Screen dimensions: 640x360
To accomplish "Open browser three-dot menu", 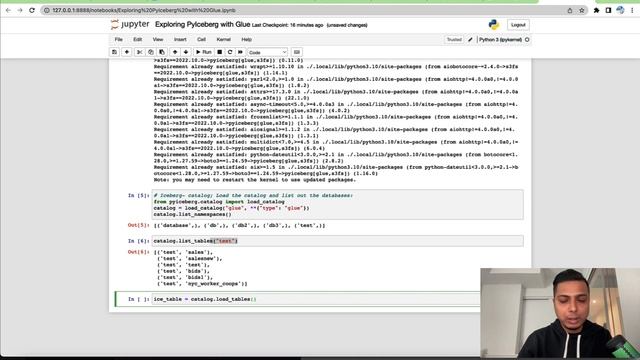I will [632, 10].
